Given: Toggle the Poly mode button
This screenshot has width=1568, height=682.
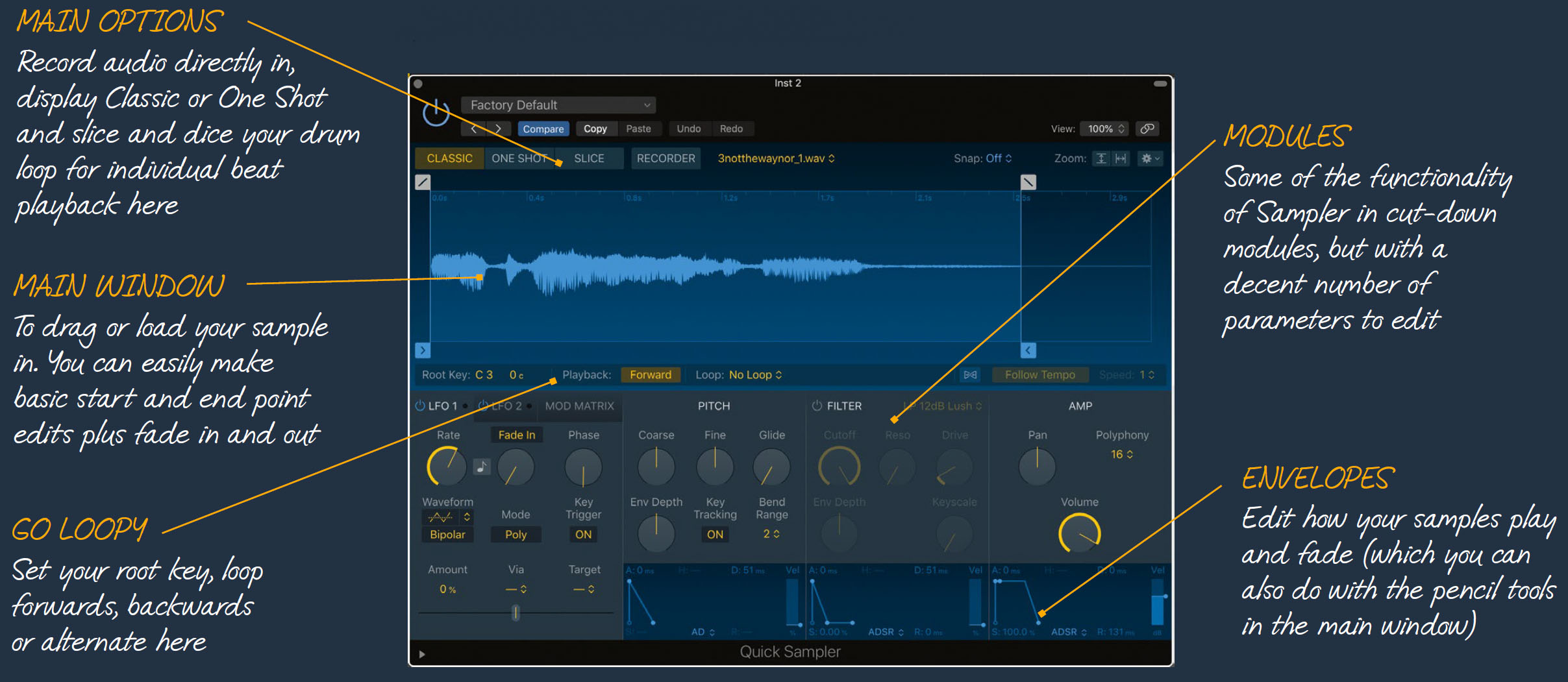Looking at the screenshot, I should [x=516, y=534].
